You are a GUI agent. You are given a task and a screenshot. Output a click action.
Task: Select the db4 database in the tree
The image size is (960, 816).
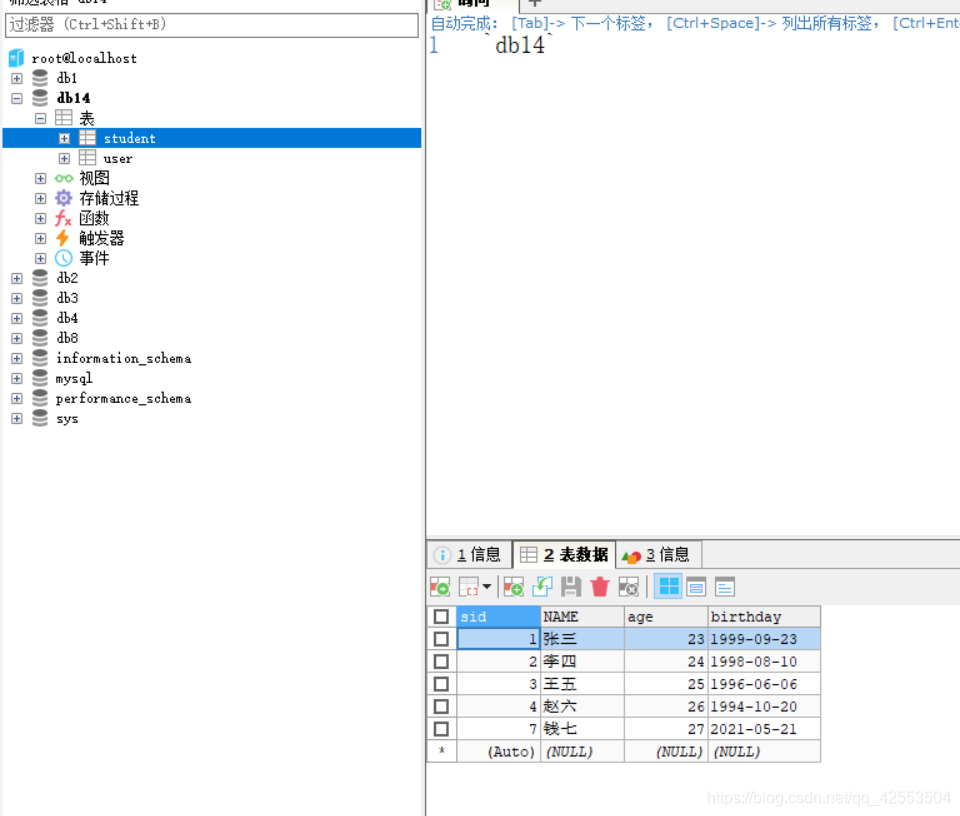67,318
